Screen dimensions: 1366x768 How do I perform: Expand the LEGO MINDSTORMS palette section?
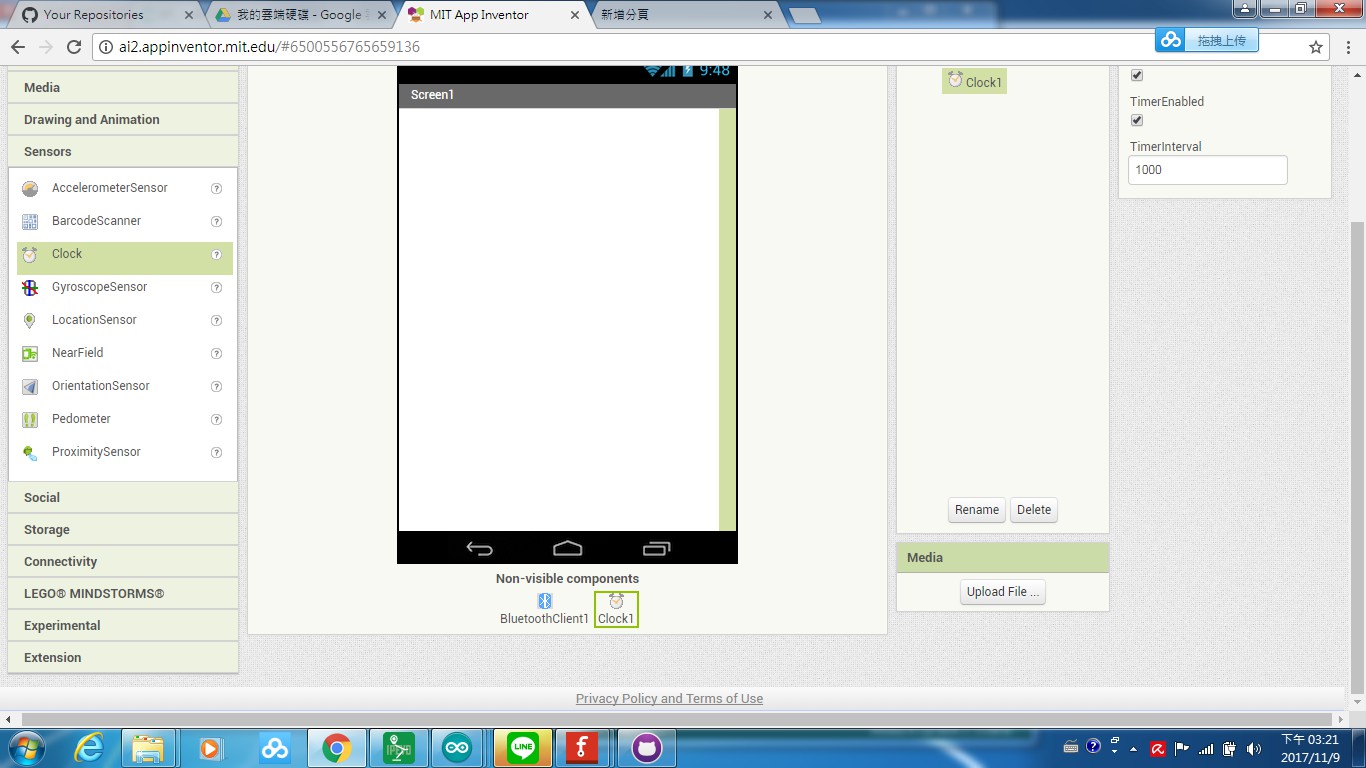(x=123, y=593)
